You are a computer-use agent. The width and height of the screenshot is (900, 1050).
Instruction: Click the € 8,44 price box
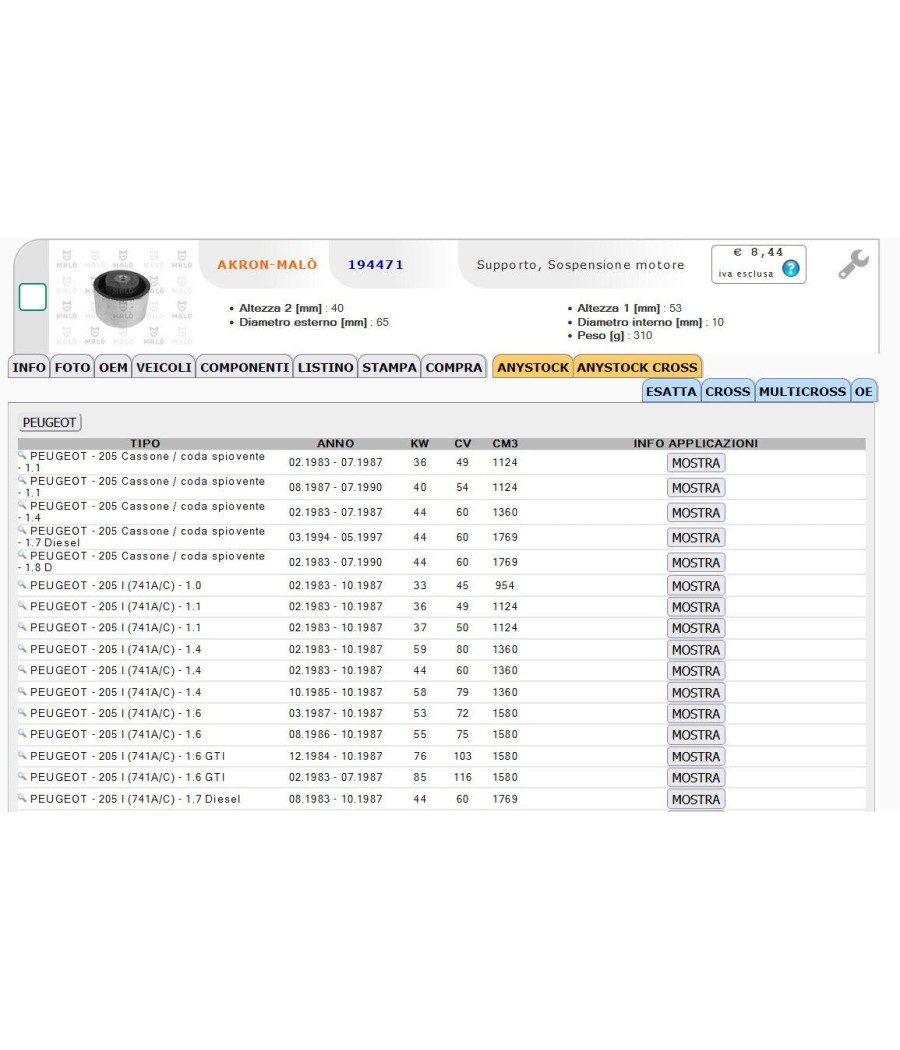759,264
